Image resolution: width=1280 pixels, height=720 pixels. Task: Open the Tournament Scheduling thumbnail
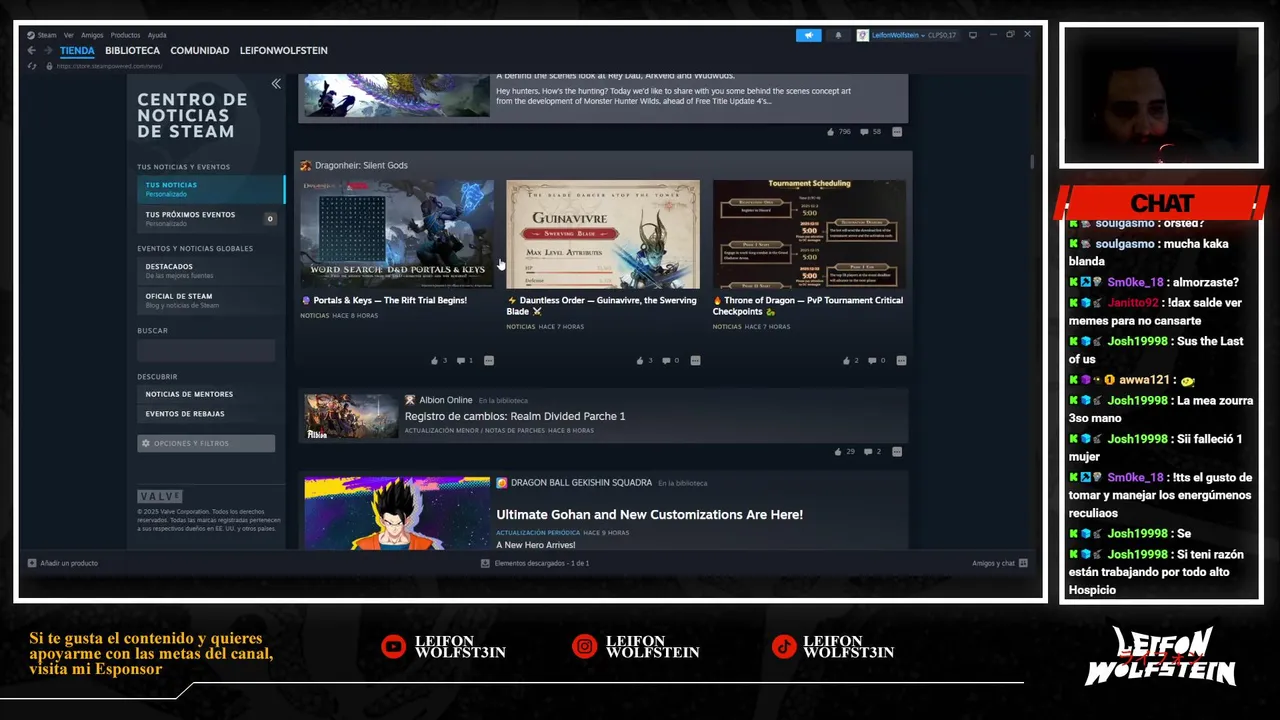tap(809, 234)
